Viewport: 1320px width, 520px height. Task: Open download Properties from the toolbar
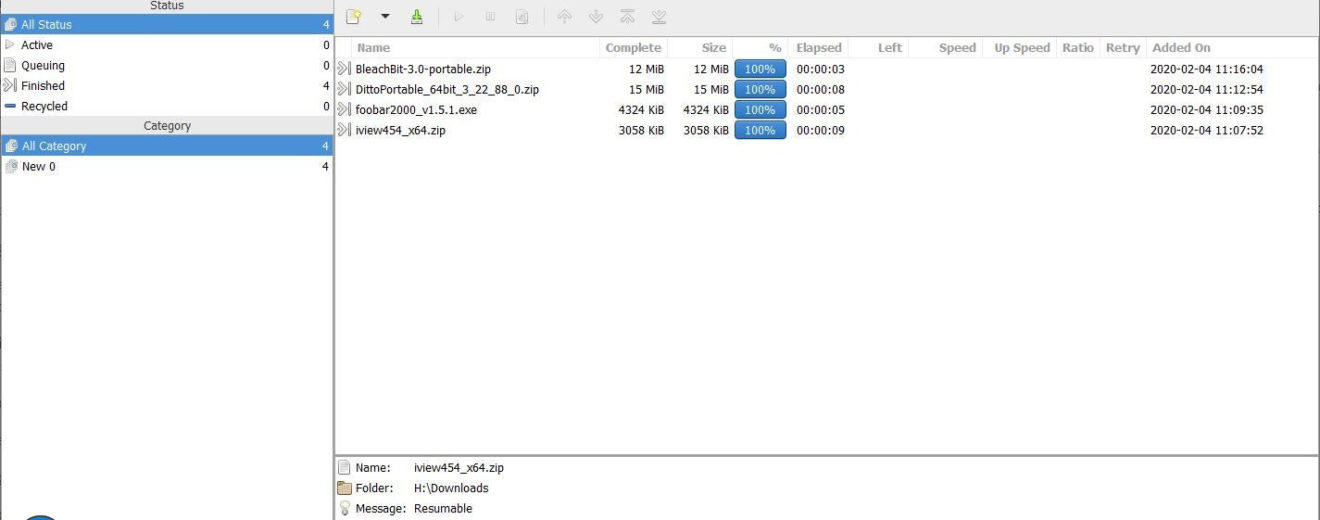[521, 16]
